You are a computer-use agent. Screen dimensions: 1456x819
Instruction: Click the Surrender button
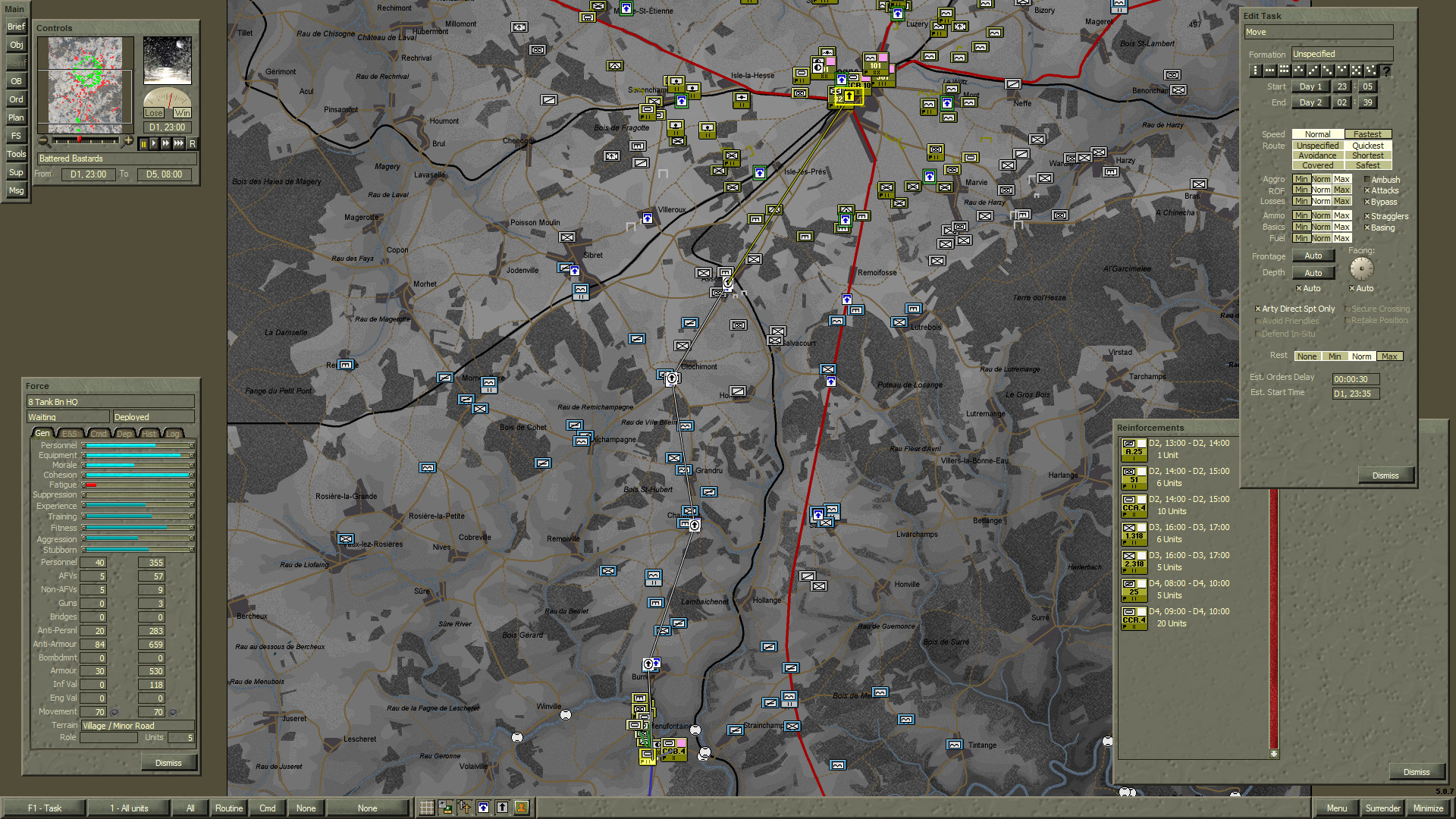(1382, 808)
